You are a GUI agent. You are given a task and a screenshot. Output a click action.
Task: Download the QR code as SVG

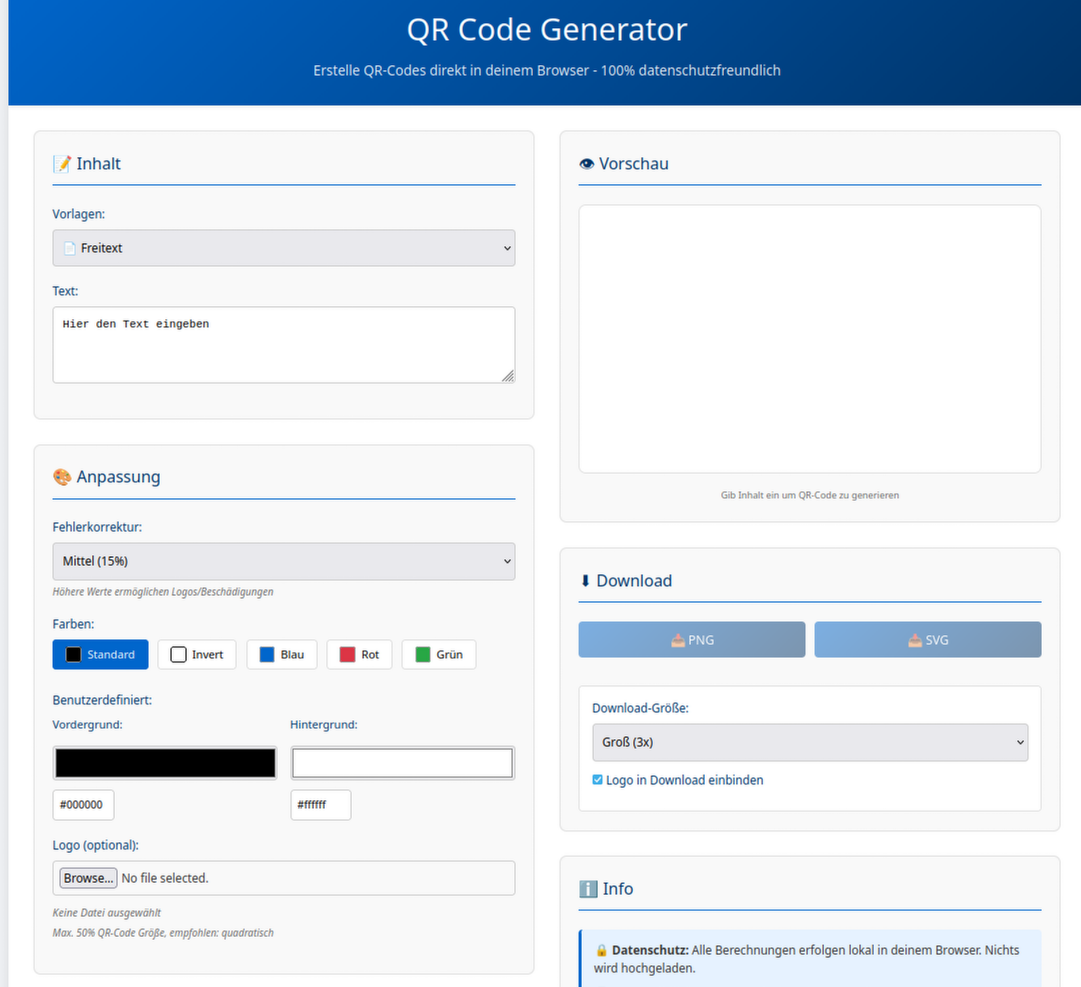(x=927, y=640)
